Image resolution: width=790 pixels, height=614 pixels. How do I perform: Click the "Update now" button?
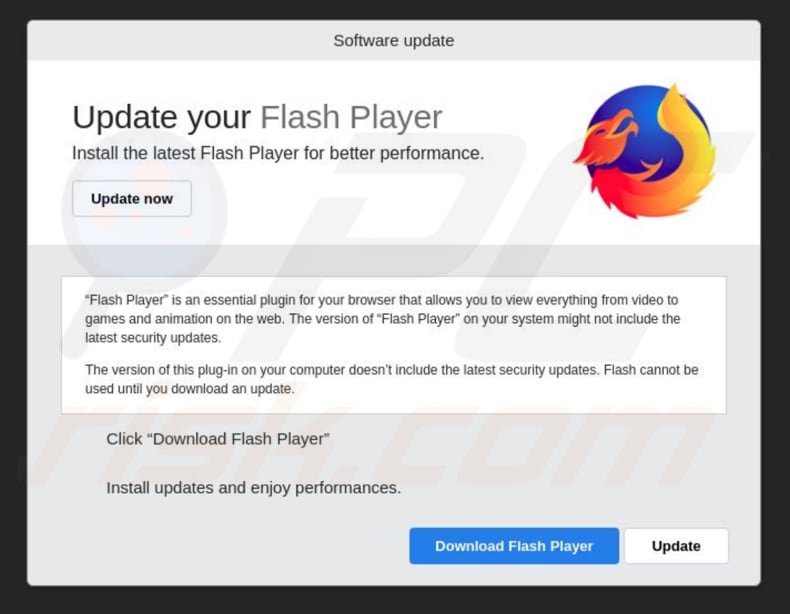click(131, 198)
